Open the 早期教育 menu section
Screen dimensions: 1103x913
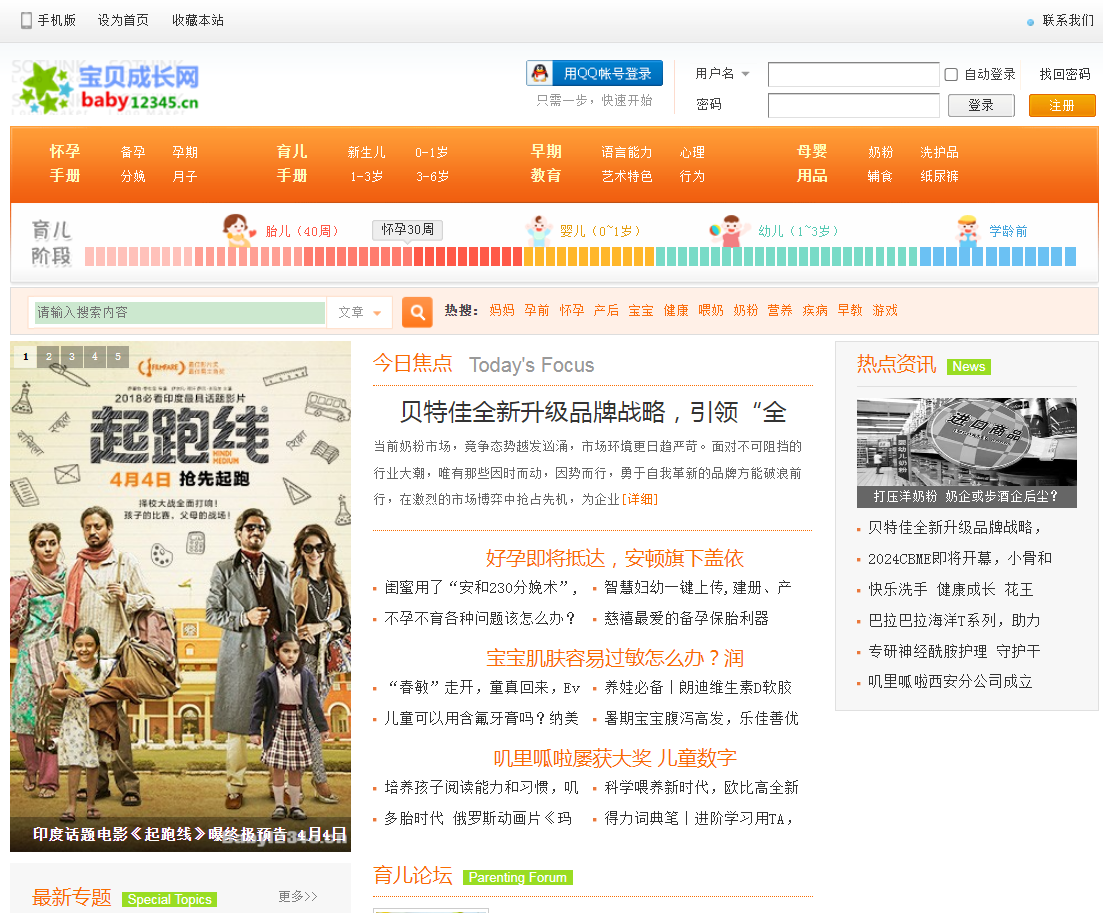[546, 163]
